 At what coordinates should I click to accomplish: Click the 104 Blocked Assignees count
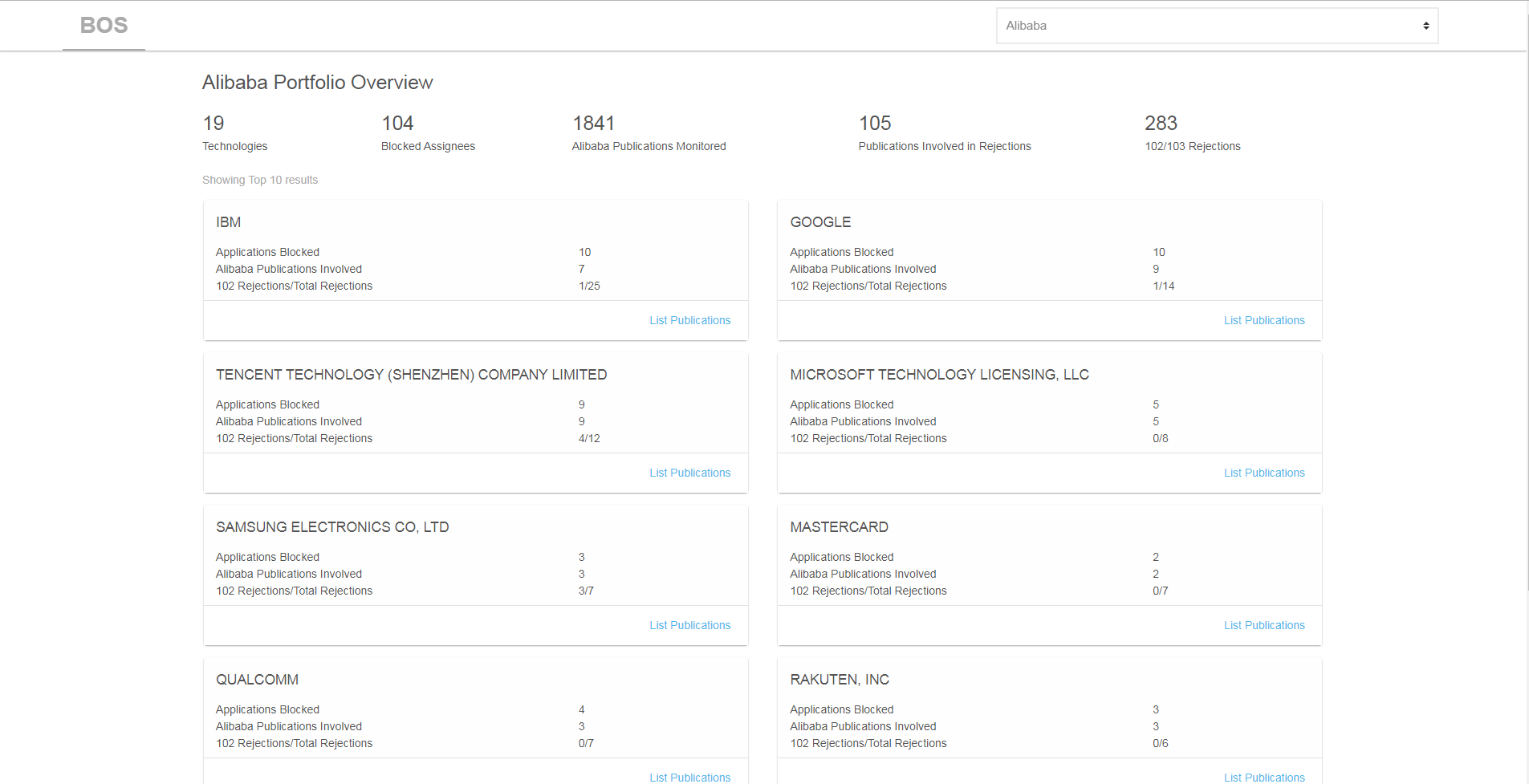click(x=397, y=124)
